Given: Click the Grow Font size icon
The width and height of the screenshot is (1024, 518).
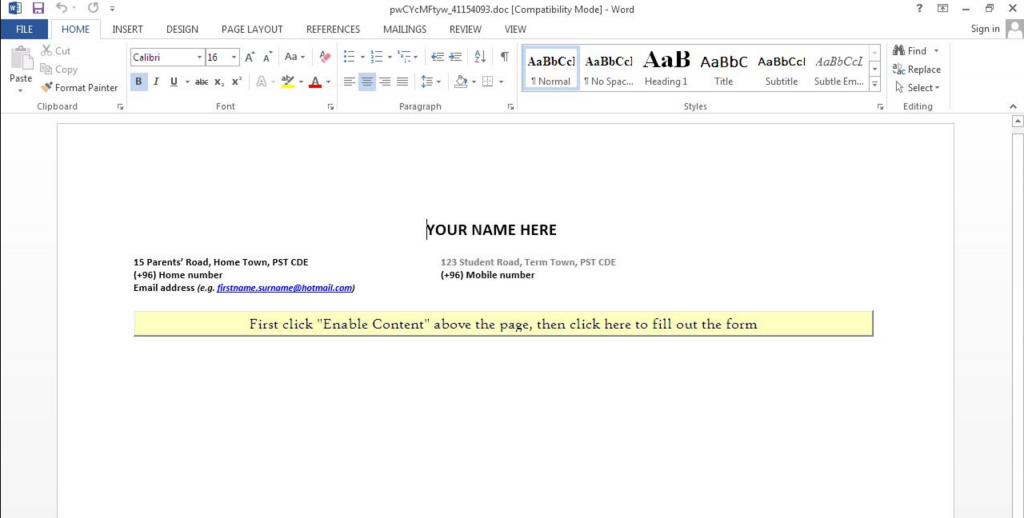Looking at the screenshot, I should [250, 58].
